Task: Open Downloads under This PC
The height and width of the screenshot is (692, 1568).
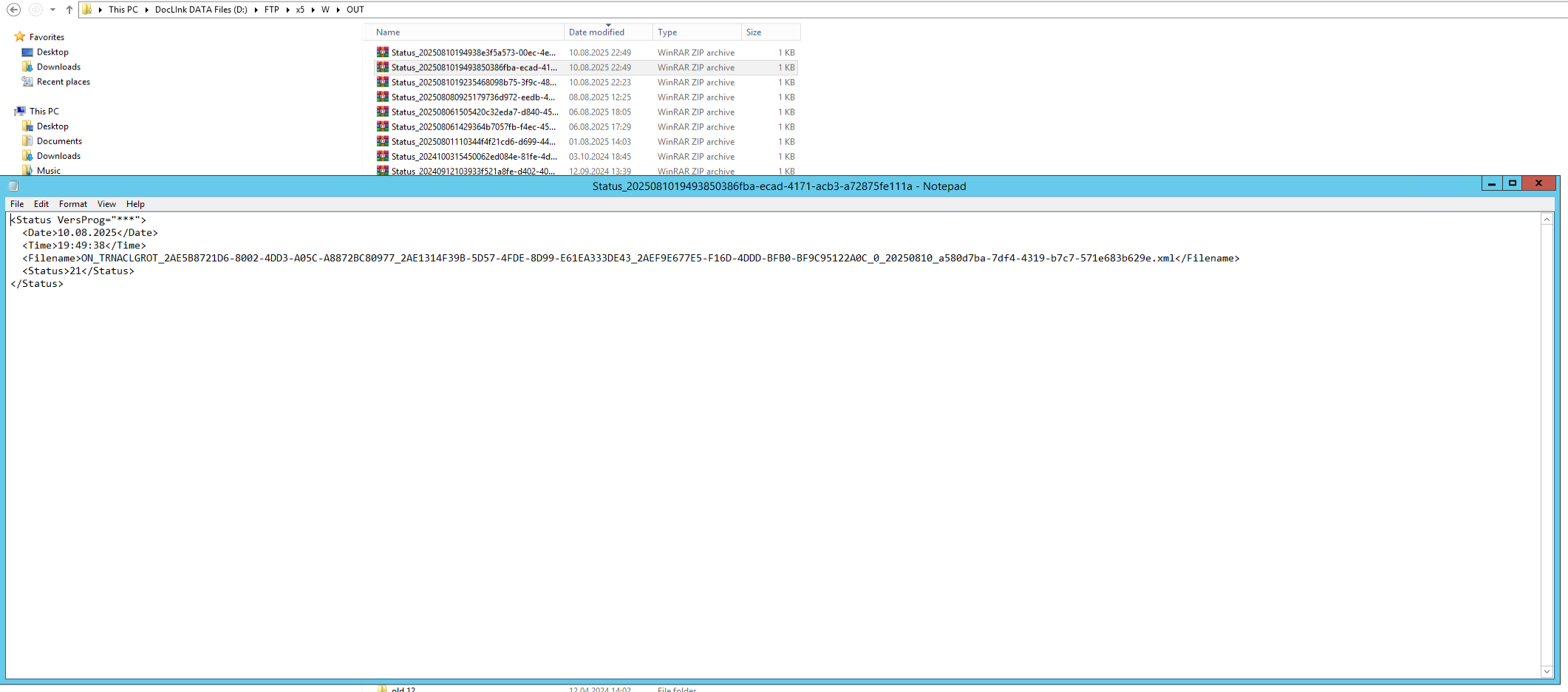Action: tap(58, 155)
